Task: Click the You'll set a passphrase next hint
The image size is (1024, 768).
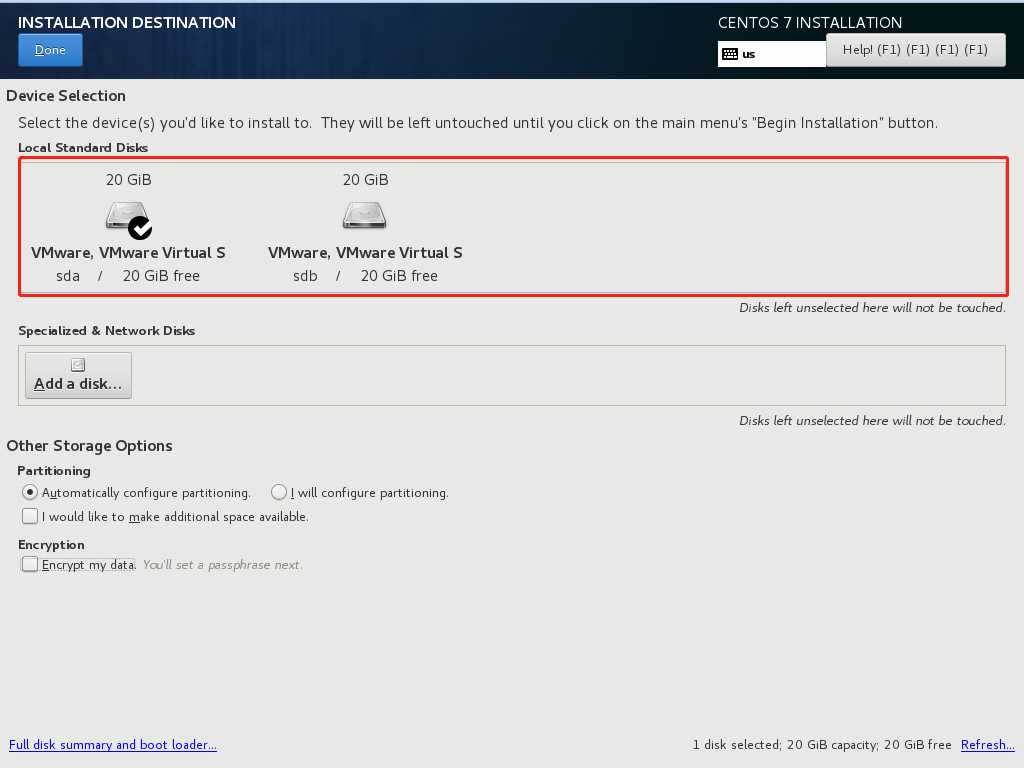Action: tap(222, 564)
